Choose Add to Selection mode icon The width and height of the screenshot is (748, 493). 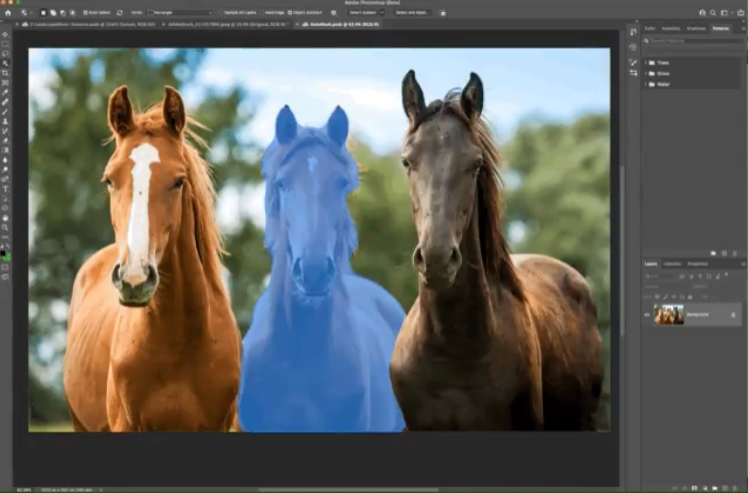[53, 13]
